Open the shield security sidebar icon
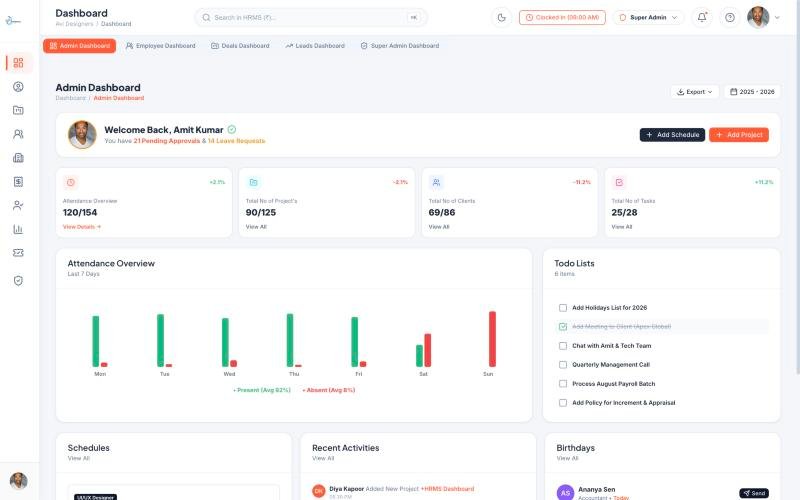The width and height of the screenshot is (800, 500). 18,281
